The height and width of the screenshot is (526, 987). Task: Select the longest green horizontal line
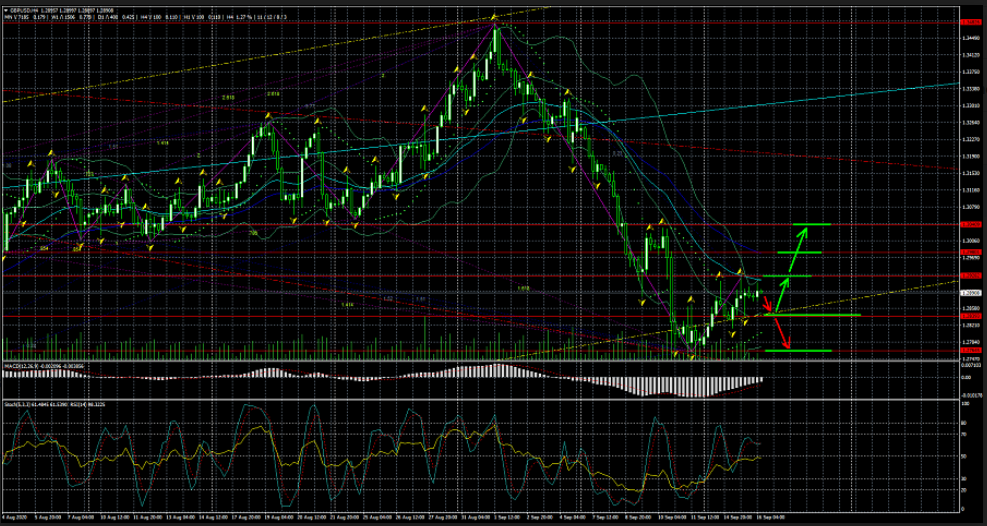point(810,315)
